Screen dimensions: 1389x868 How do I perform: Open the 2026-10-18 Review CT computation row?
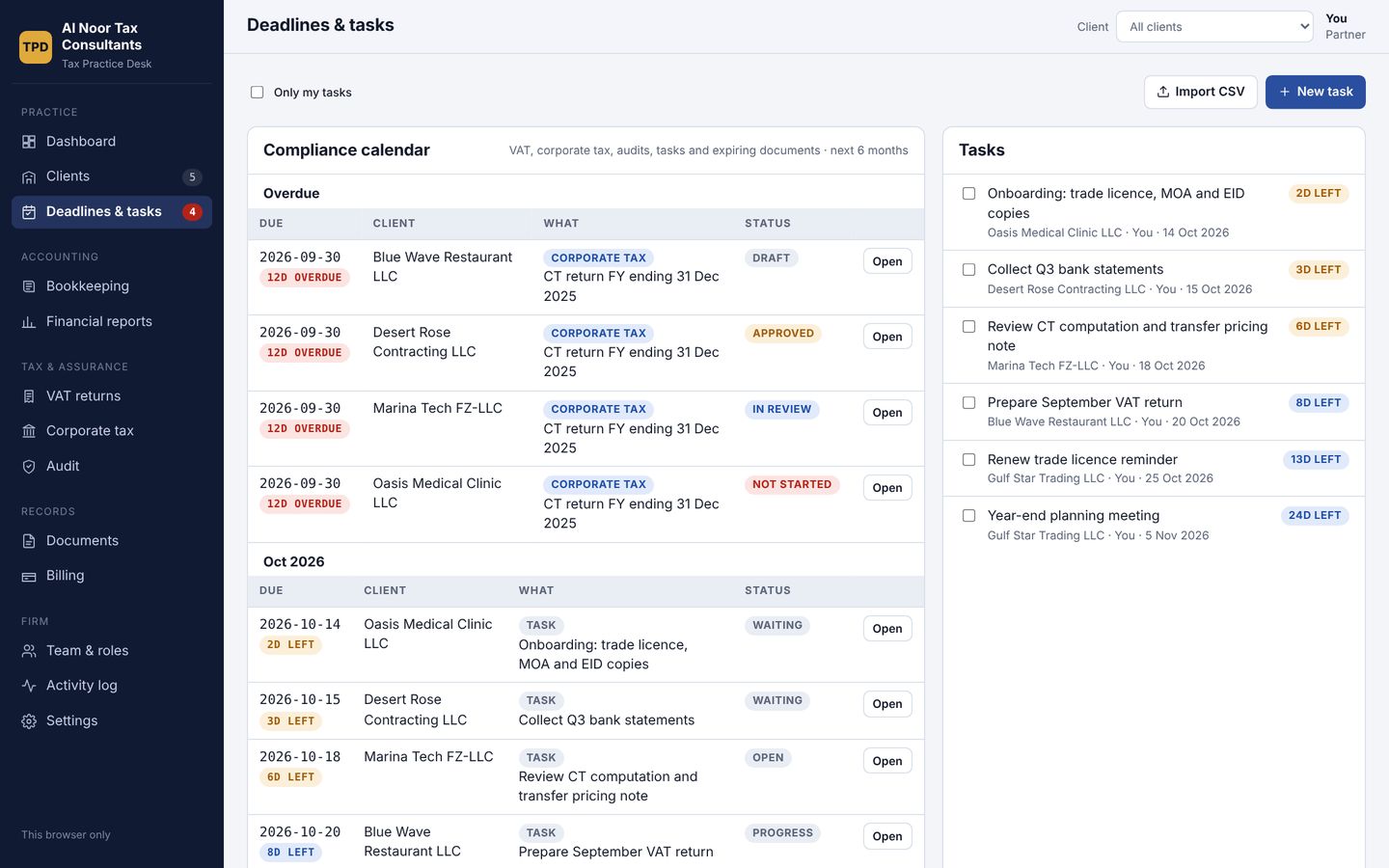pyautogui.click(x=887, y=761)
